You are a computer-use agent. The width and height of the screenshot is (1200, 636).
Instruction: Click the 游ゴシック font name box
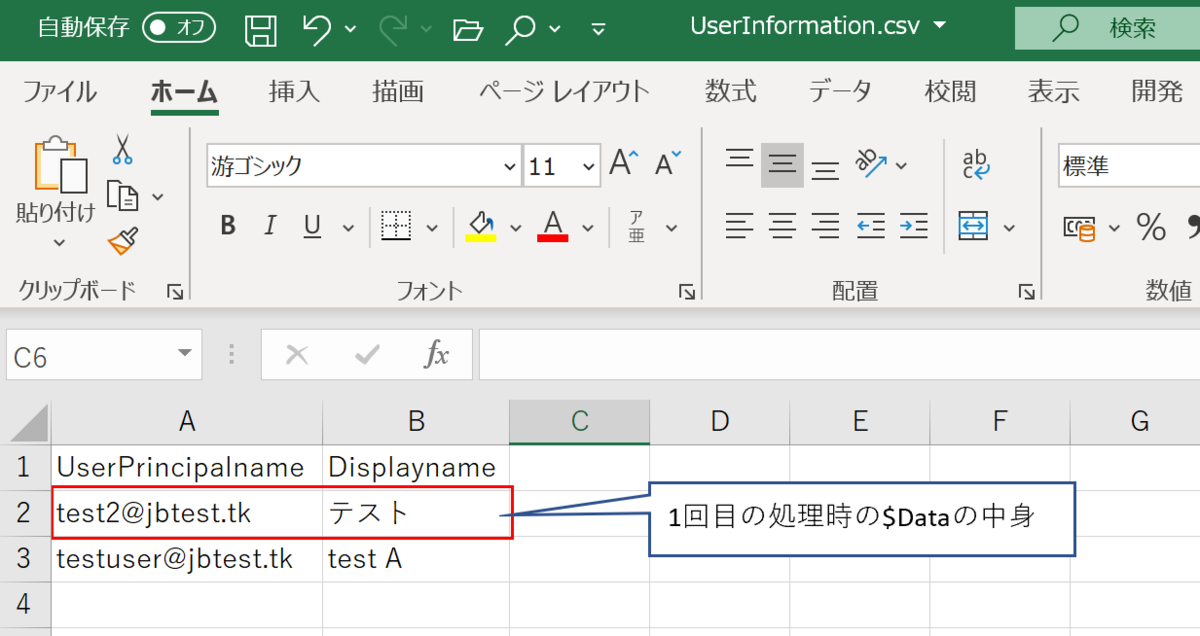364,166
